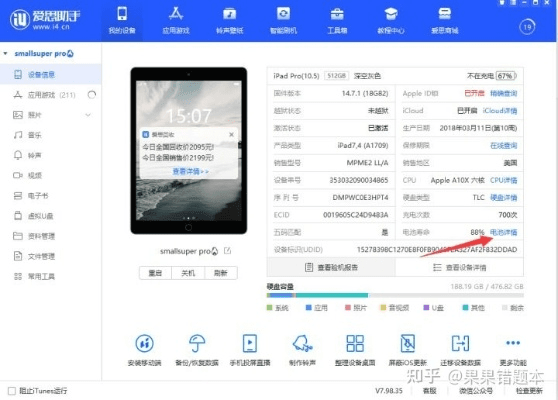The image size is (558, 400).
Task: Click the loading spinner beside 应用游戏
Action: tap(92, 95)
